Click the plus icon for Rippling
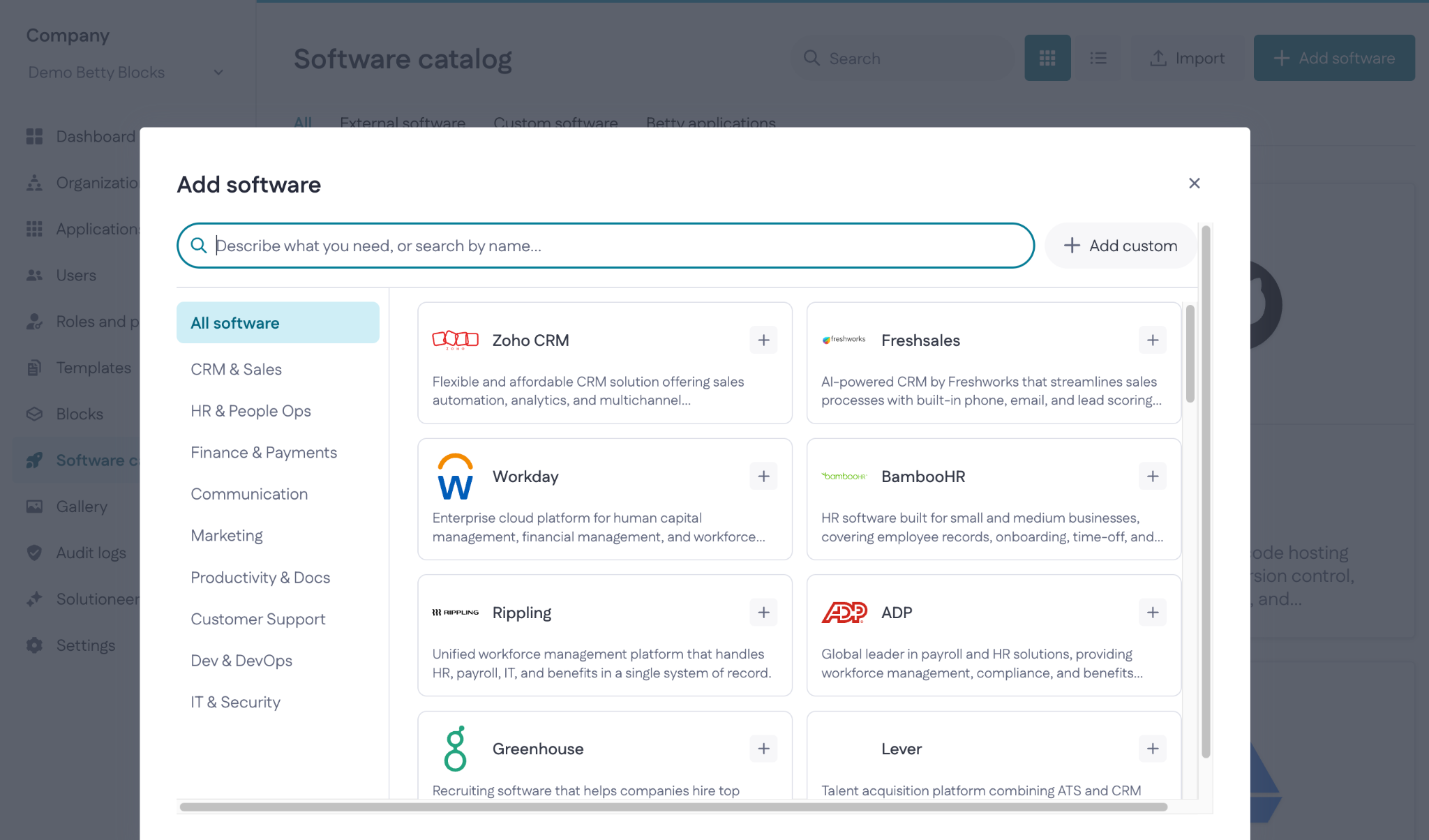Image resolution: width=1429 pixels, height=840 pixels. [763, 613]
